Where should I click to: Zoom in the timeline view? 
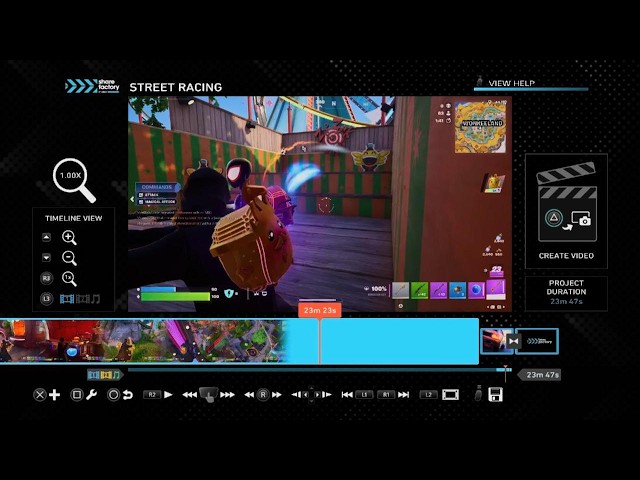[69, 237]
